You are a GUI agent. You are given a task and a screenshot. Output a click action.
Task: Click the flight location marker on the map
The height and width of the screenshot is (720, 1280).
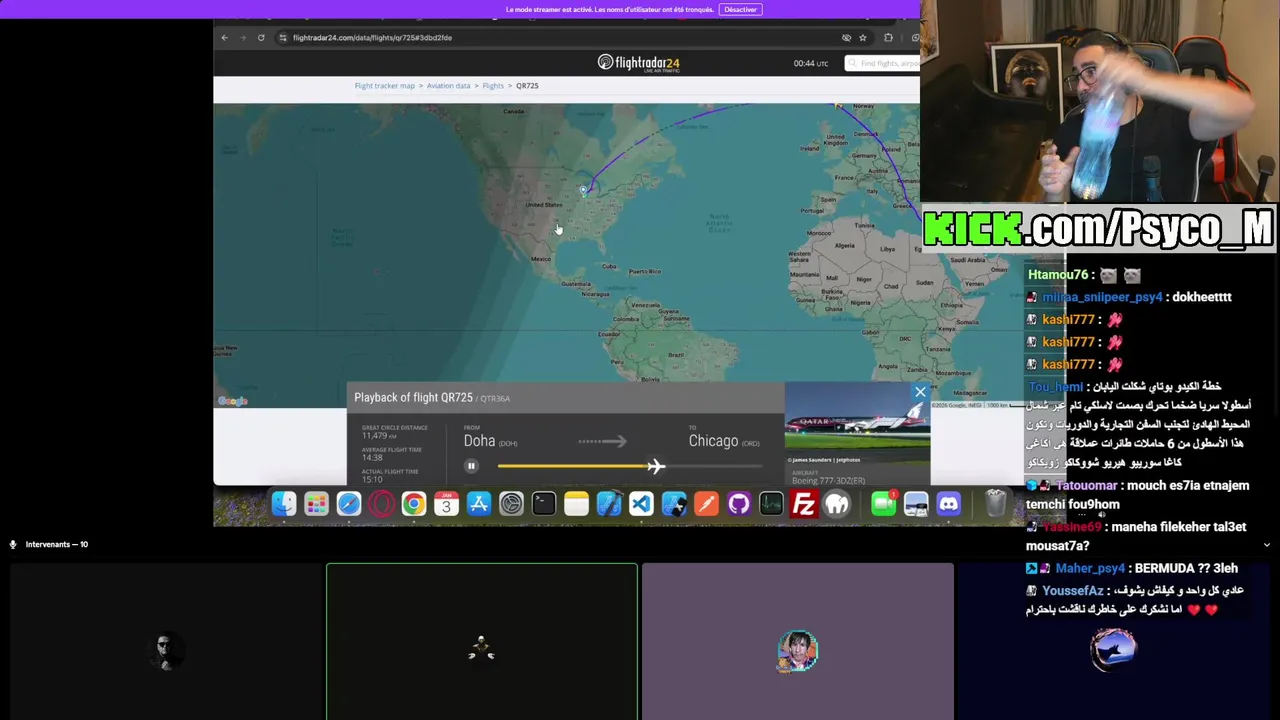pos(584,190)
